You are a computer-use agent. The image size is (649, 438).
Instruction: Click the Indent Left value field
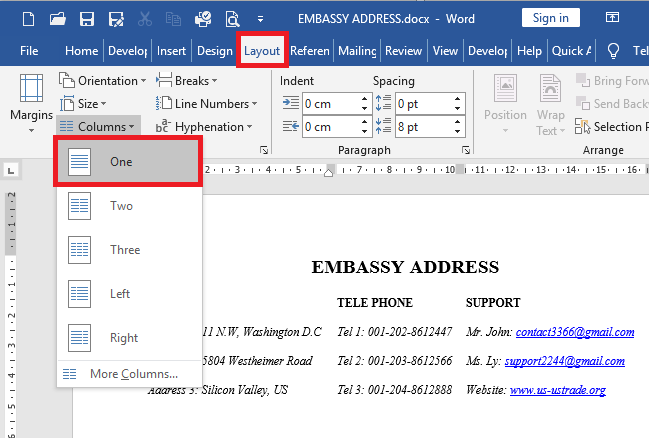click(331, 103)
